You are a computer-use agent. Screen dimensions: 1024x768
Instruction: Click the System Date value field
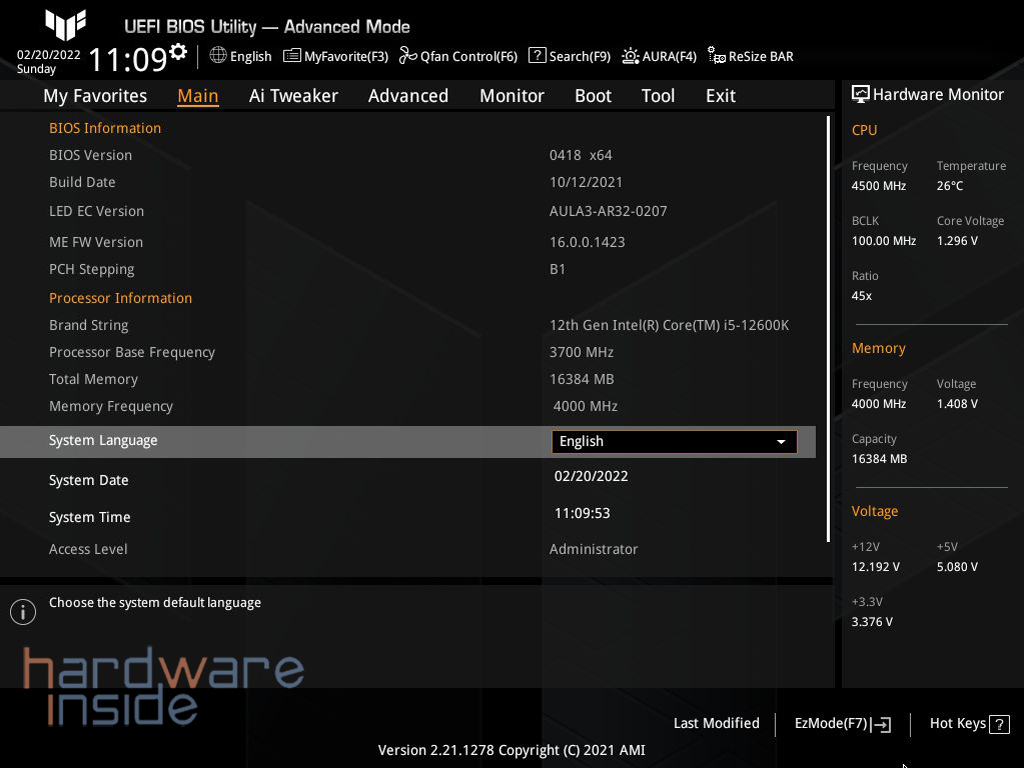(x=591, y=476)
